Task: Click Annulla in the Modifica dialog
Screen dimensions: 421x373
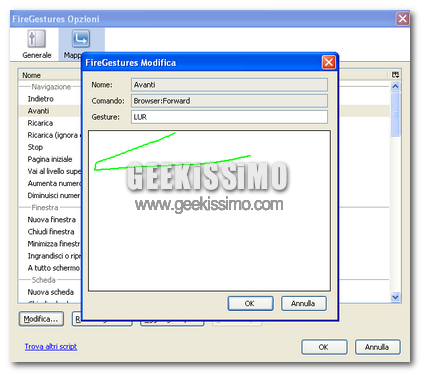Action: [x=303, y=303]
